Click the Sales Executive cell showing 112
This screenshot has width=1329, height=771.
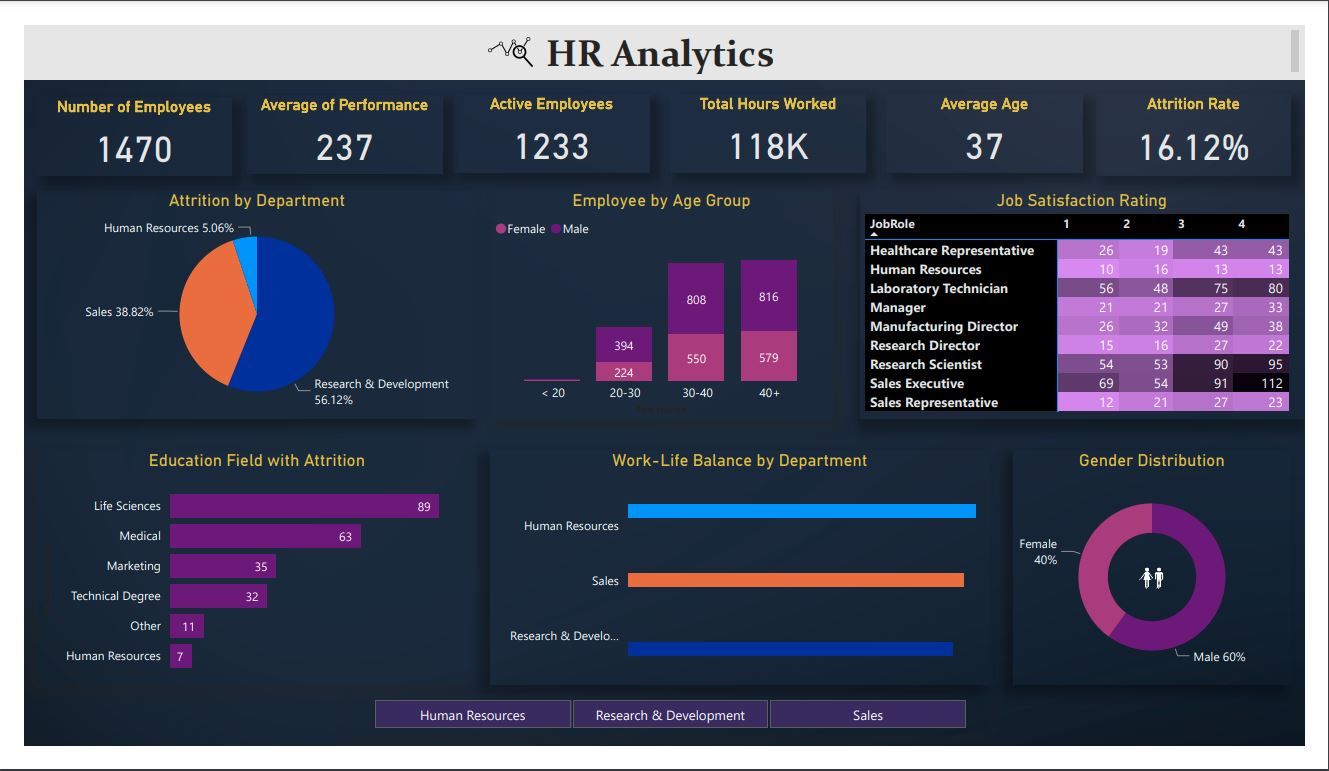[1260, 383]
